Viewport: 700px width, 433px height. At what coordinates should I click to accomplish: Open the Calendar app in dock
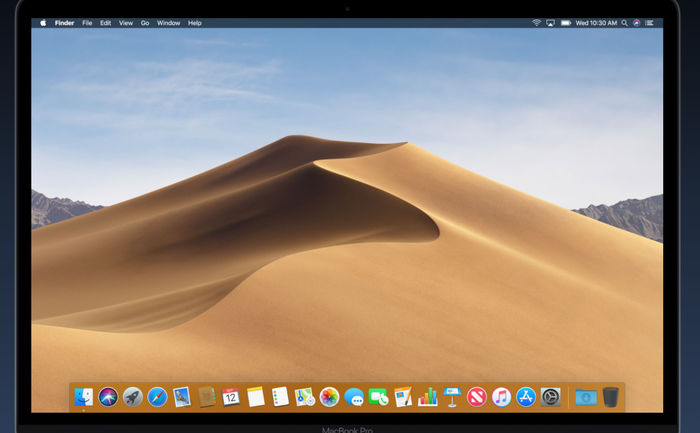231,397
